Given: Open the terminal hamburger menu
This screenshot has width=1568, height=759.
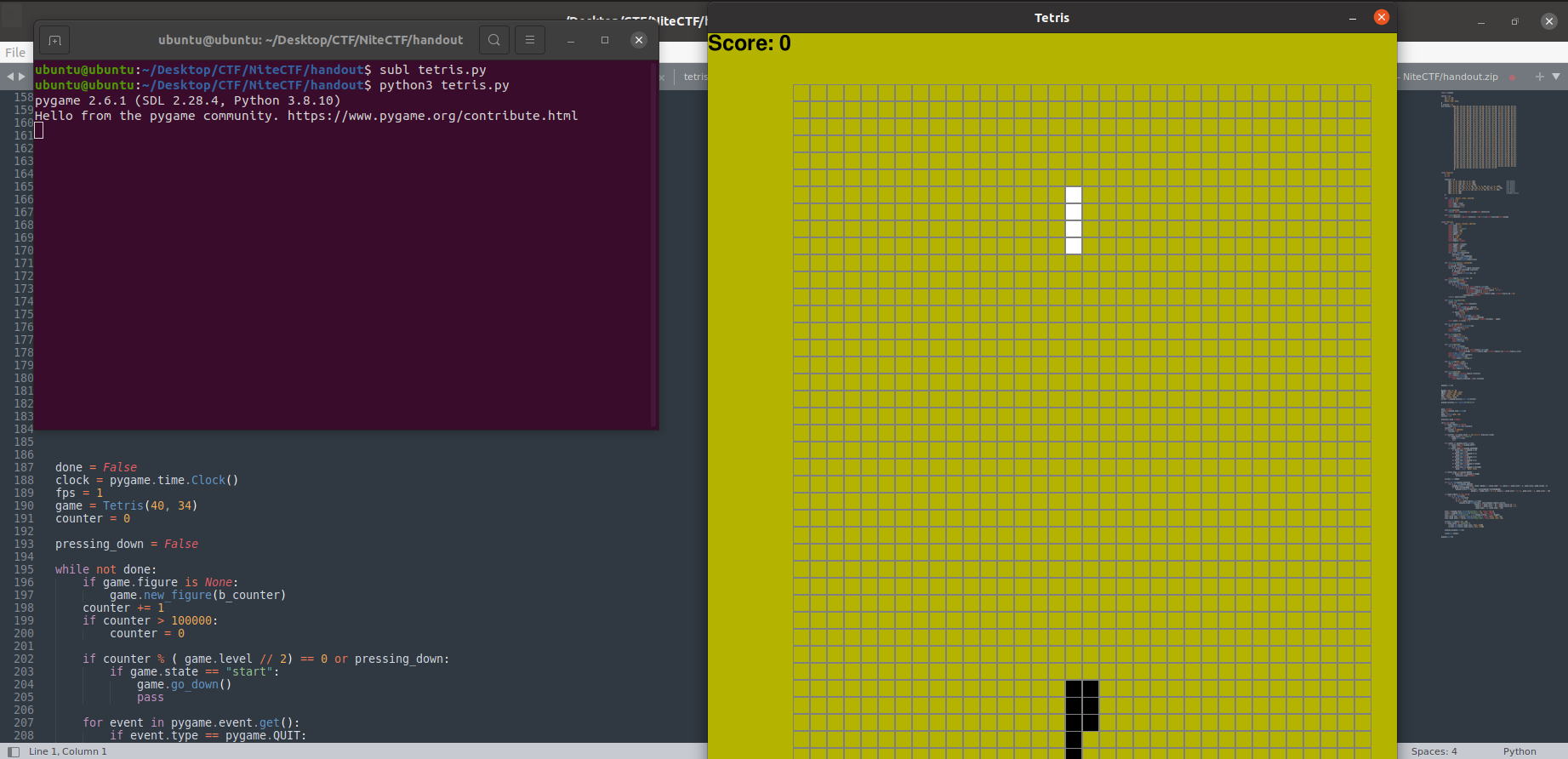Looking at the screenshot, I should tap(530, 40).
